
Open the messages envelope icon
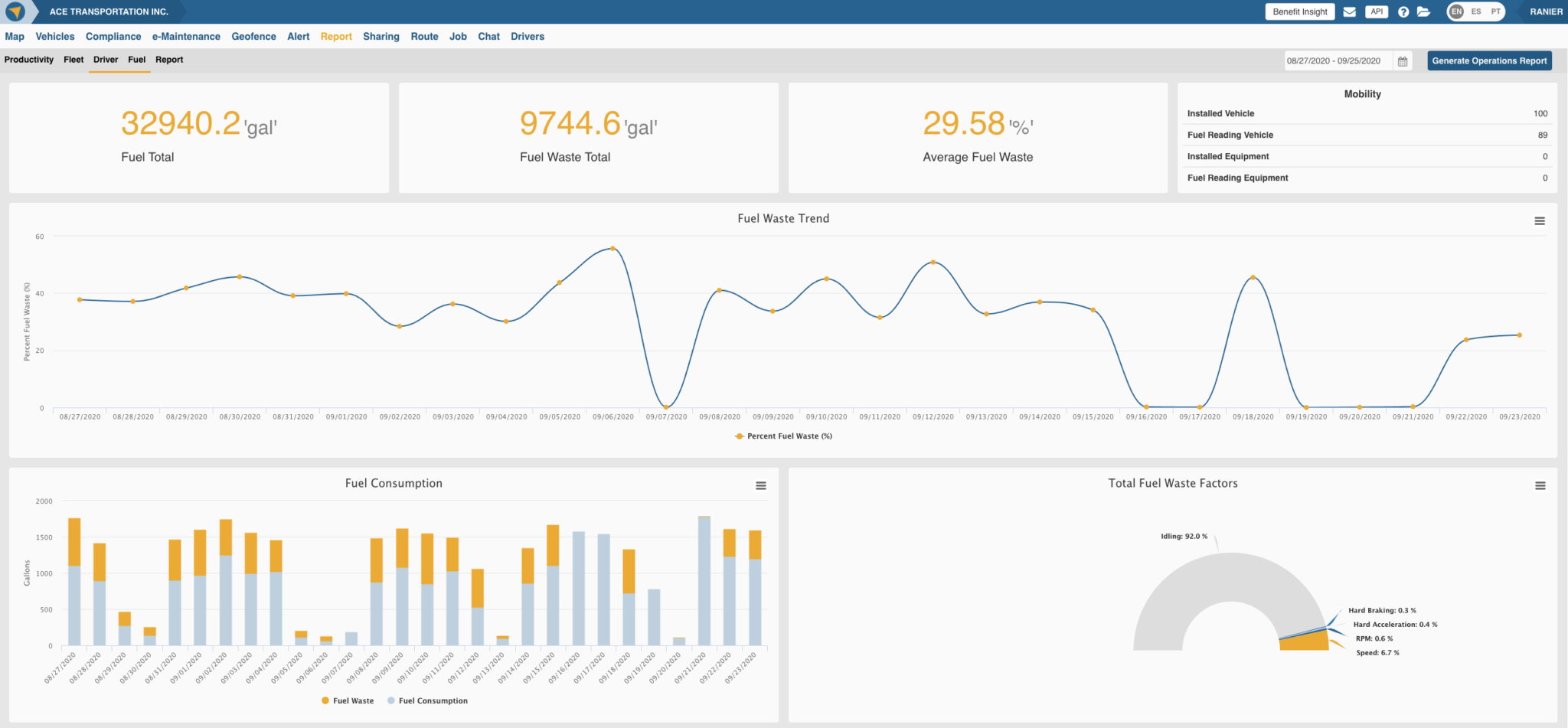tap(1349, 11)
